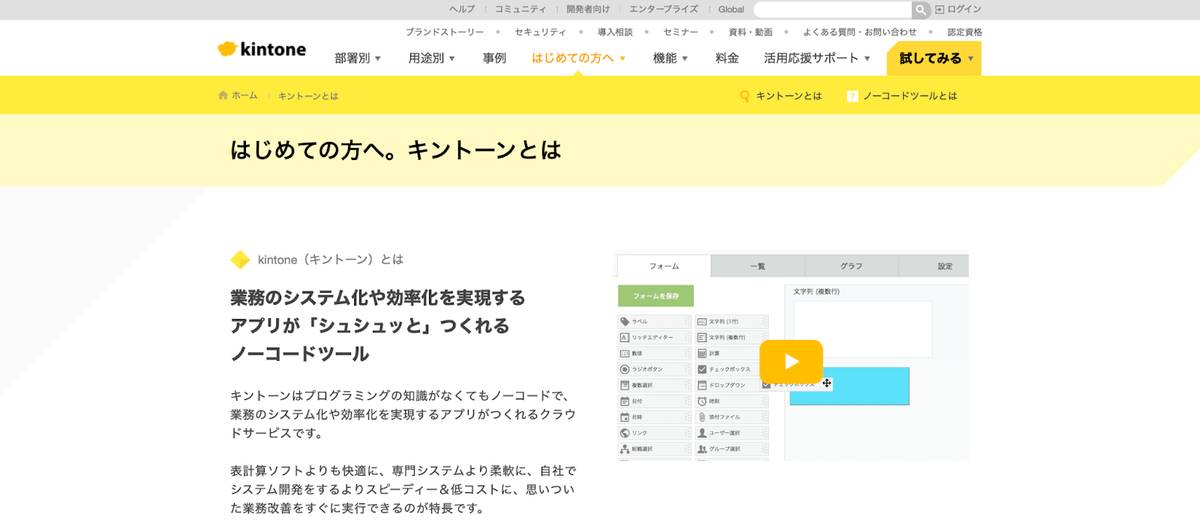Open the 料金 menu item
Viewport: 1200px width, 524px height.
[727, 58]
